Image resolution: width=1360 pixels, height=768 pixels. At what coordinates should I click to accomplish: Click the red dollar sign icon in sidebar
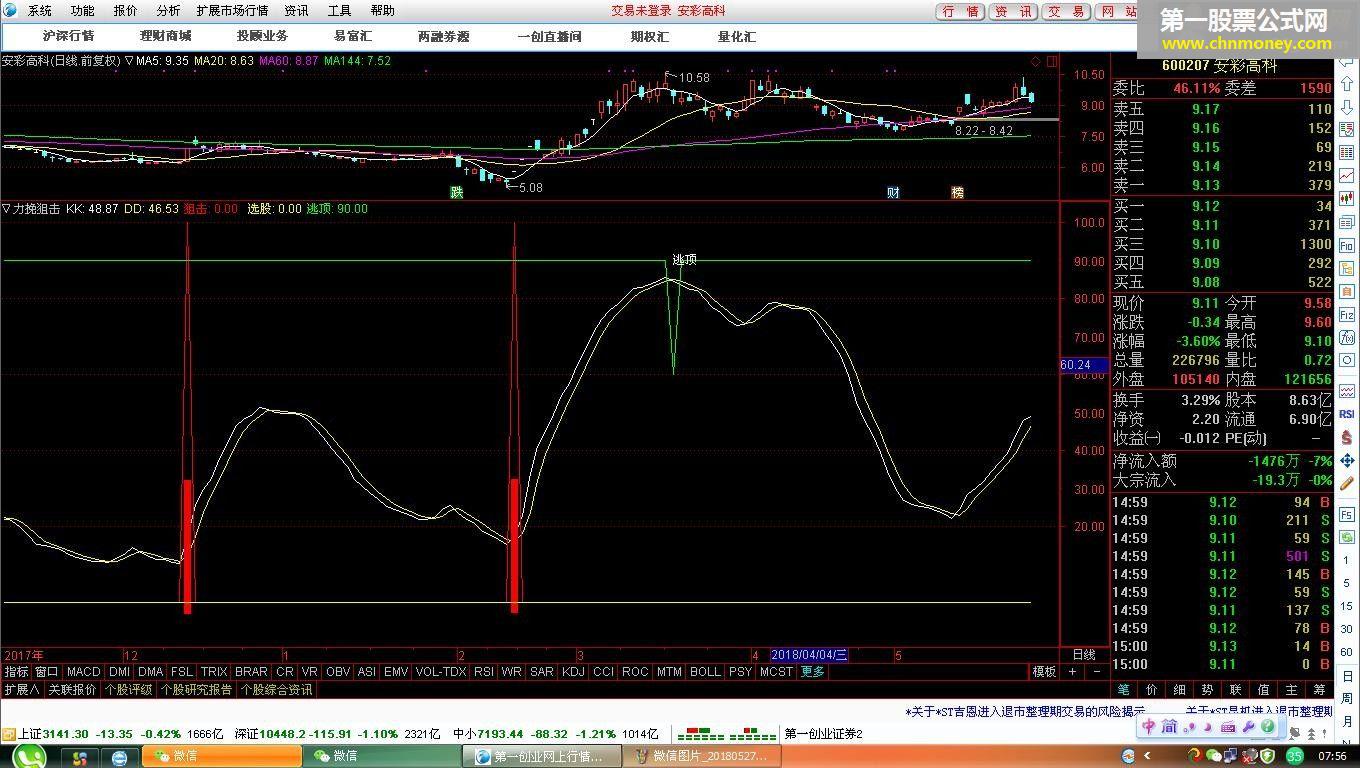tap(1346, 437)
